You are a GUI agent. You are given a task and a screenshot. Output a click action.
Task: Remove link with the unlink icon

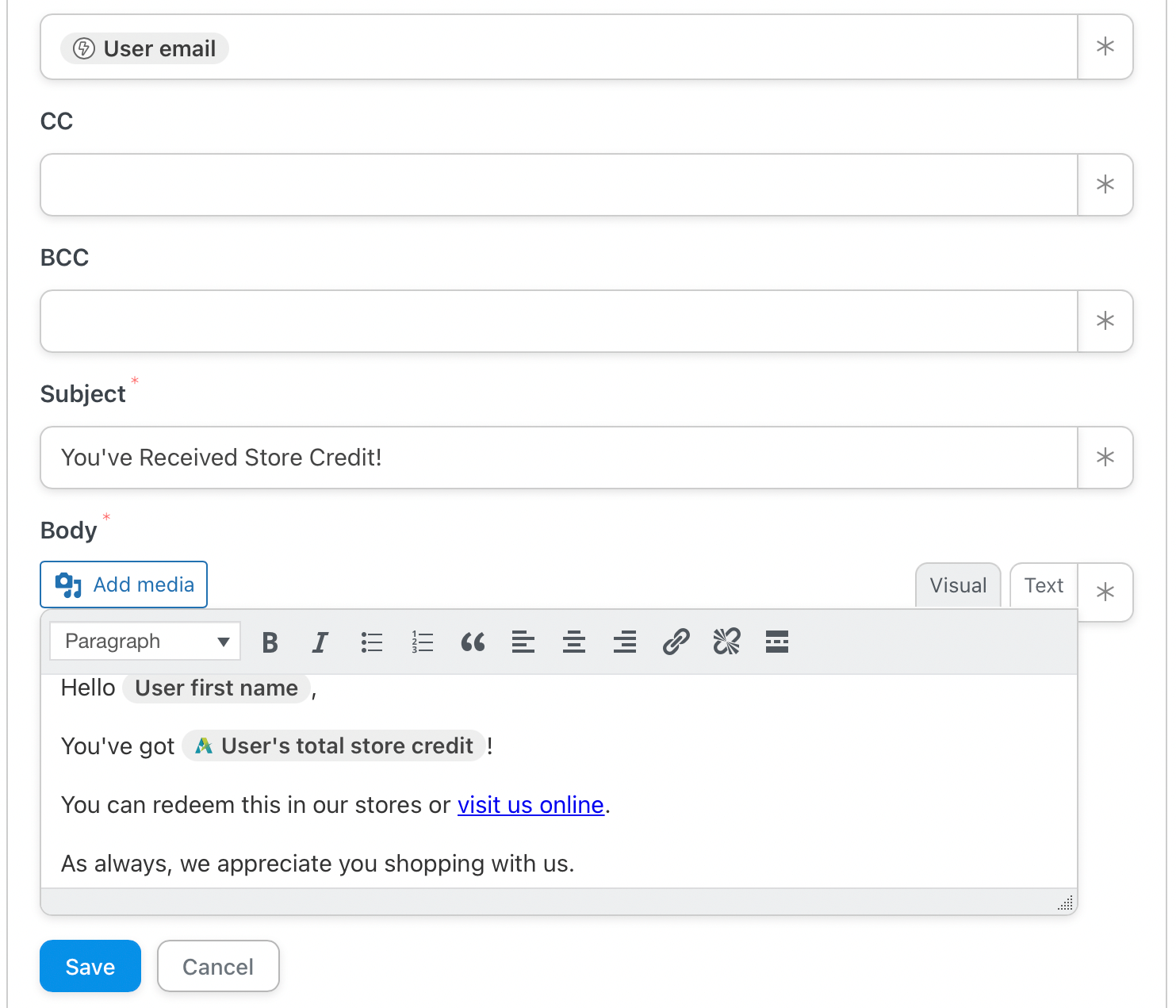726,642
